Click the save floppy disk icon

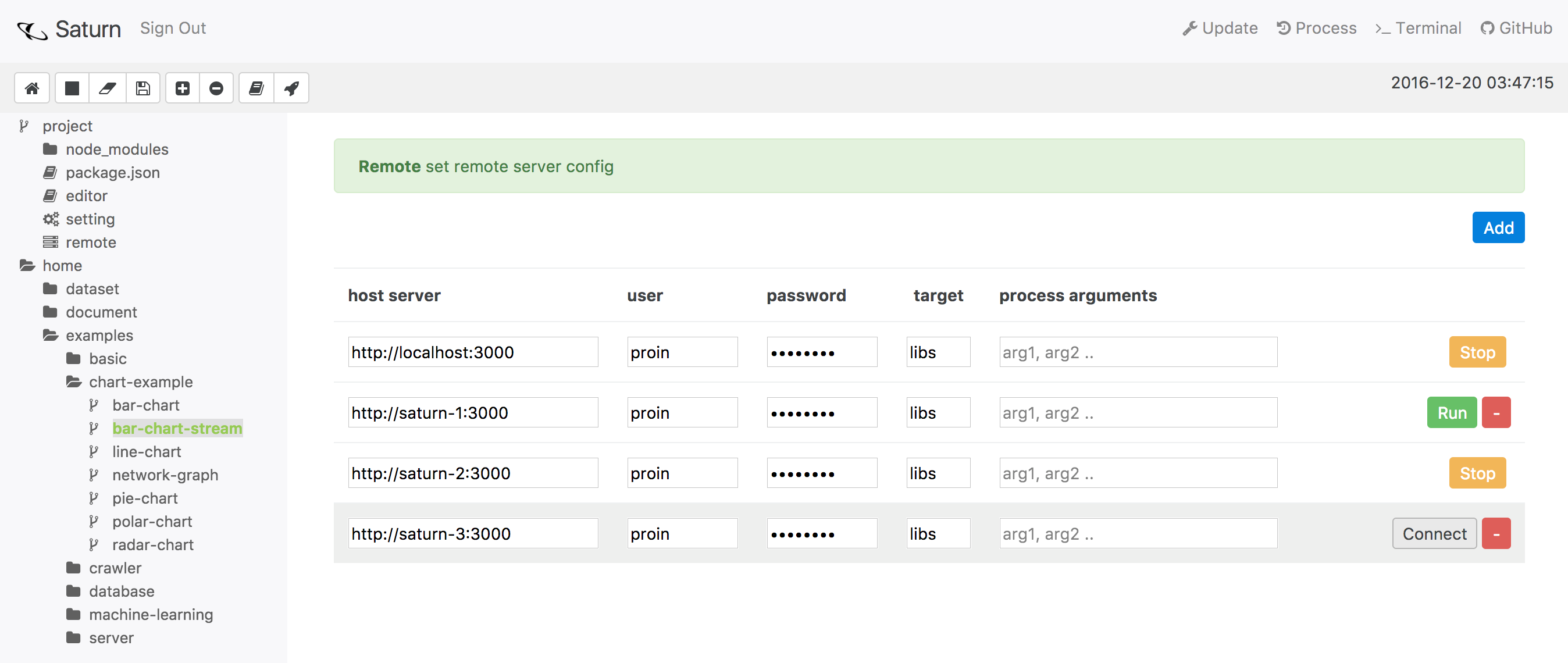click(143, 88)
